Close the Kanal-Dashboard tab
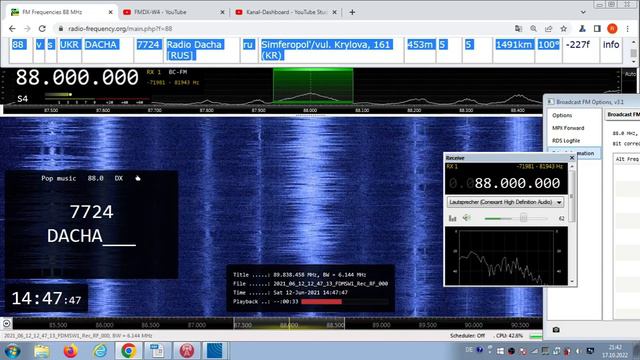The image size is (640, 360). pos(334,12)
